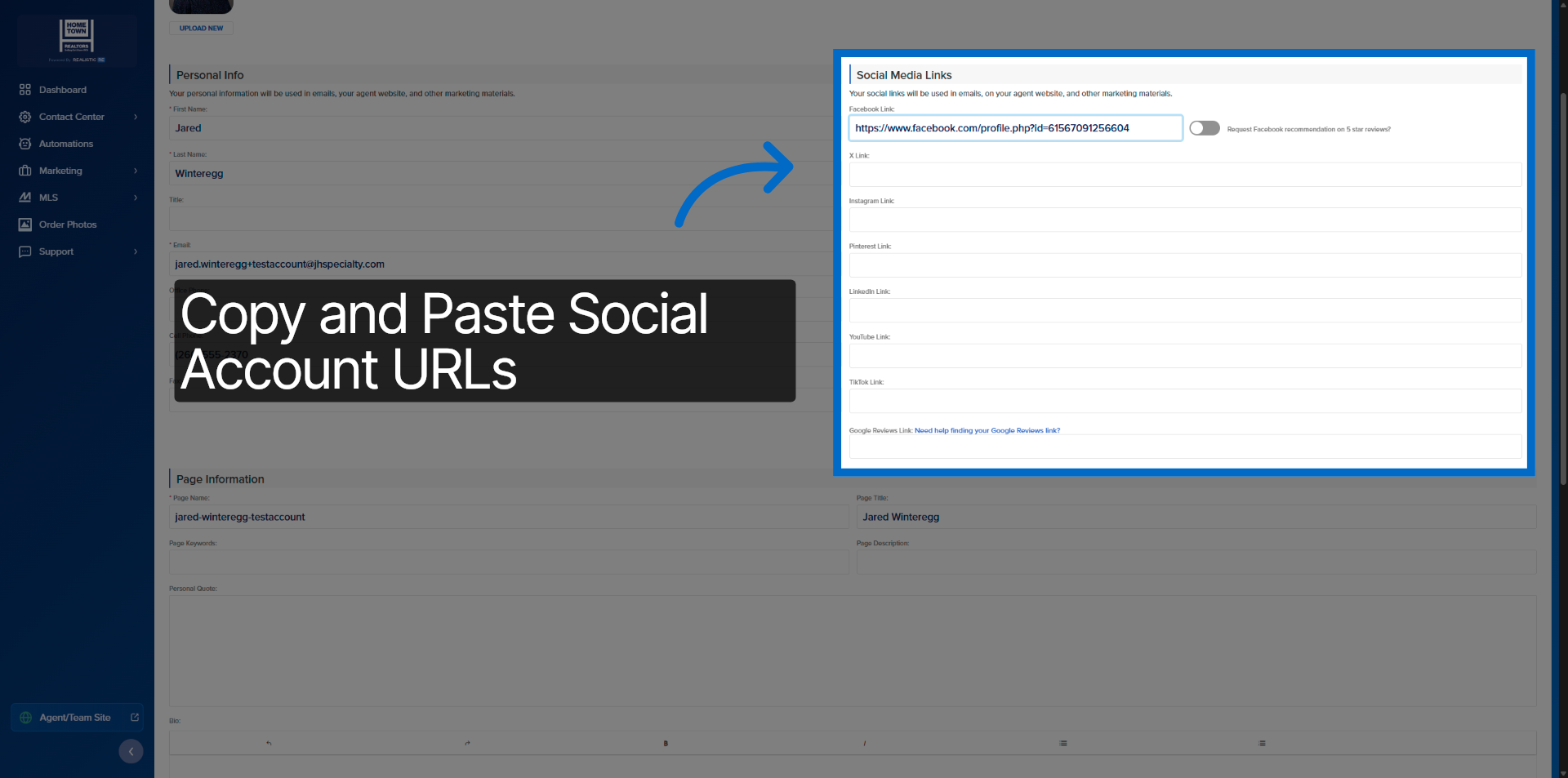Viewport: 1568px width, 778px height.
Task: Open Dashboard via its grid icon
Action: tap(25, 90)
